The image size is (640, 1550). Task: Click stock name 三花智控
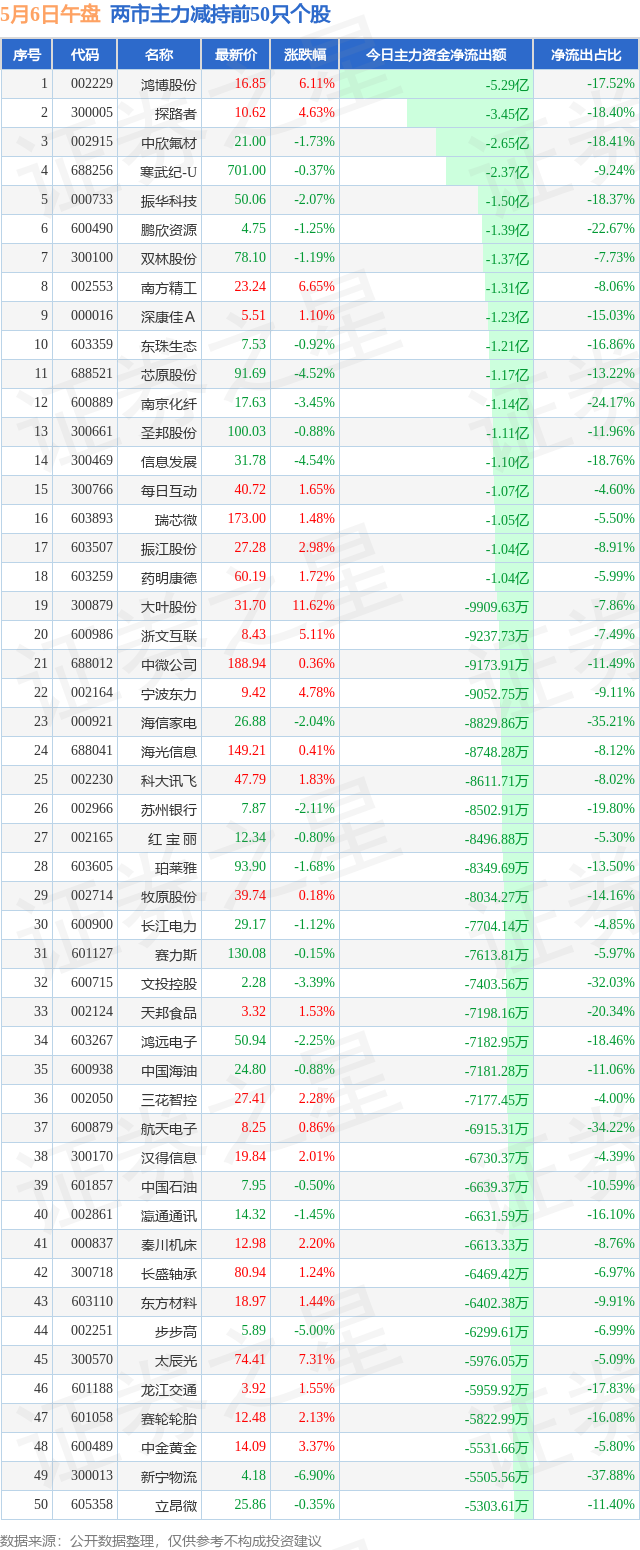(x=169, y=1099)
